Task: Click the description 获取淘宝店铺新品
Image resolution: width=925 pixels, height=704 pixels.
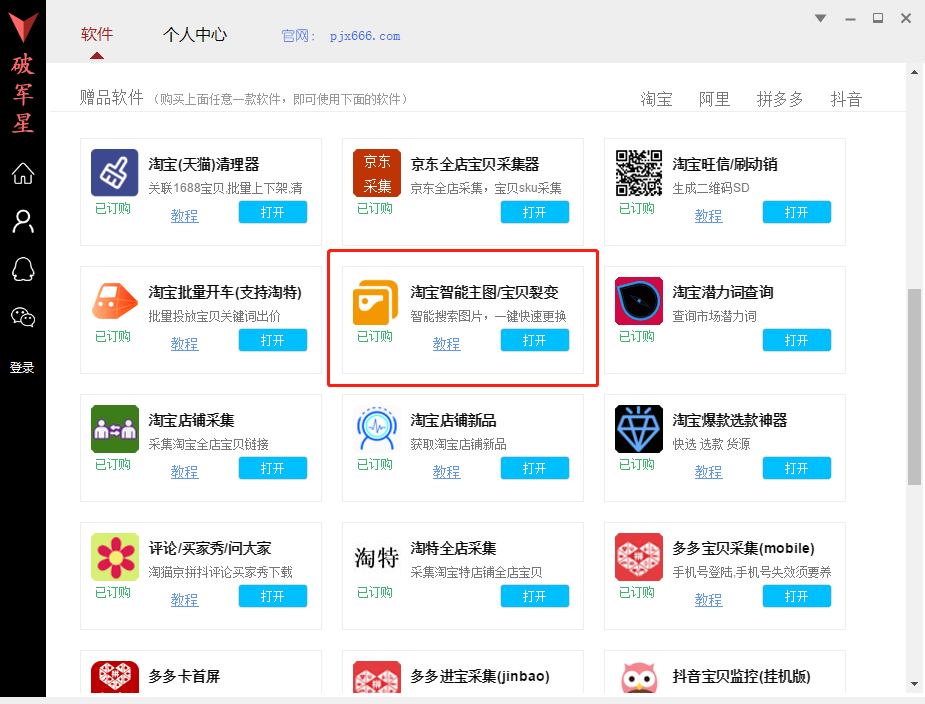Action: click(458, 444)
